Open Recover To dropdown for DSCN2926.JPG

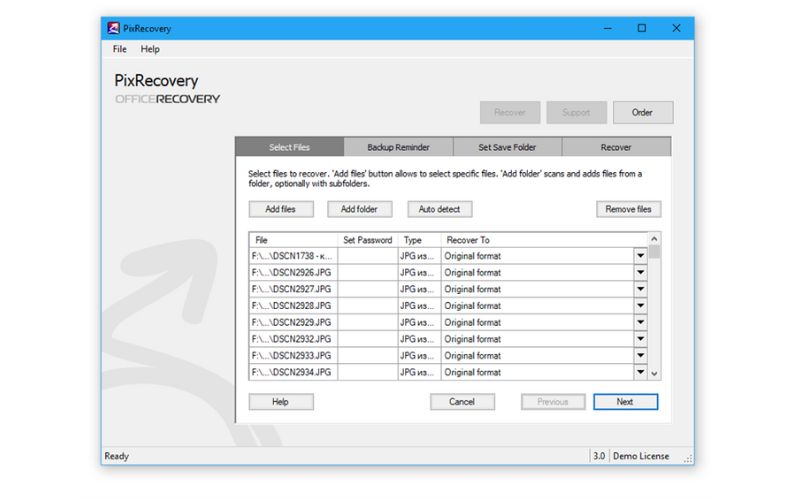(x=641, y=272)
